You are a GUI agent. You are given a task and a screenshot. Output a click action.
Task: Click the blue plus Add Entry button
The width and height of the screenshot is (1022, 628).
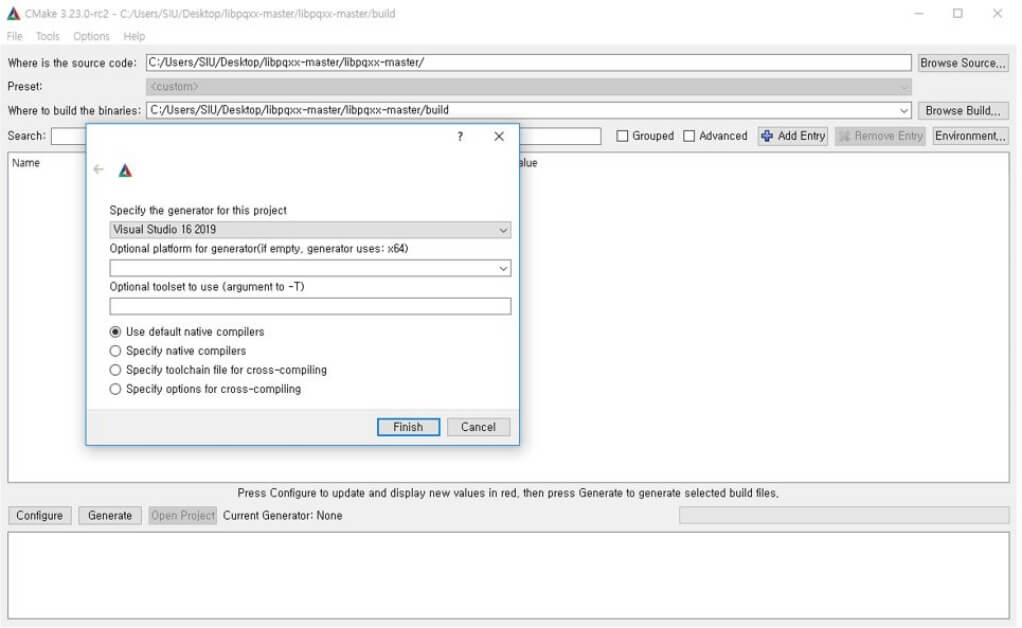793,136
